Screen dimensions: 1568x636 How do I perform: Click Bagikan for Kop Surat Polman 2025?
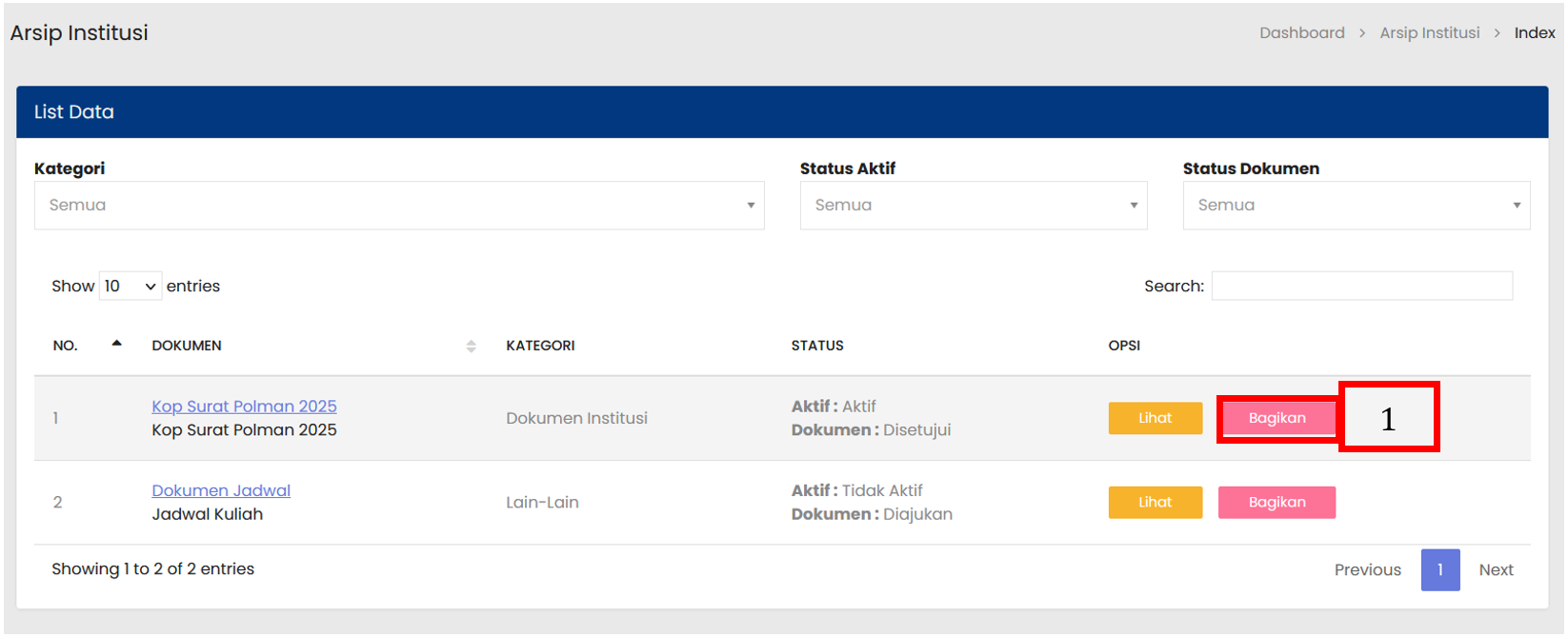tap(1277, 418)
